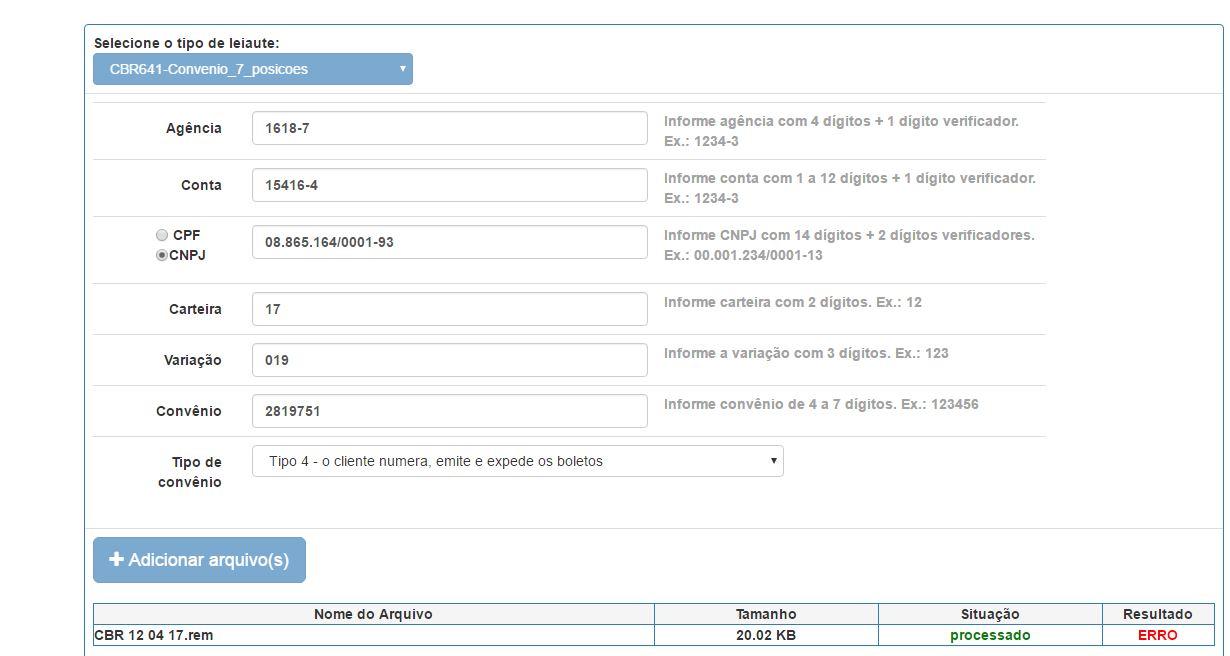Click the processado status cell
Viewport: 1230px width, 656px height.
click(990, 635)
